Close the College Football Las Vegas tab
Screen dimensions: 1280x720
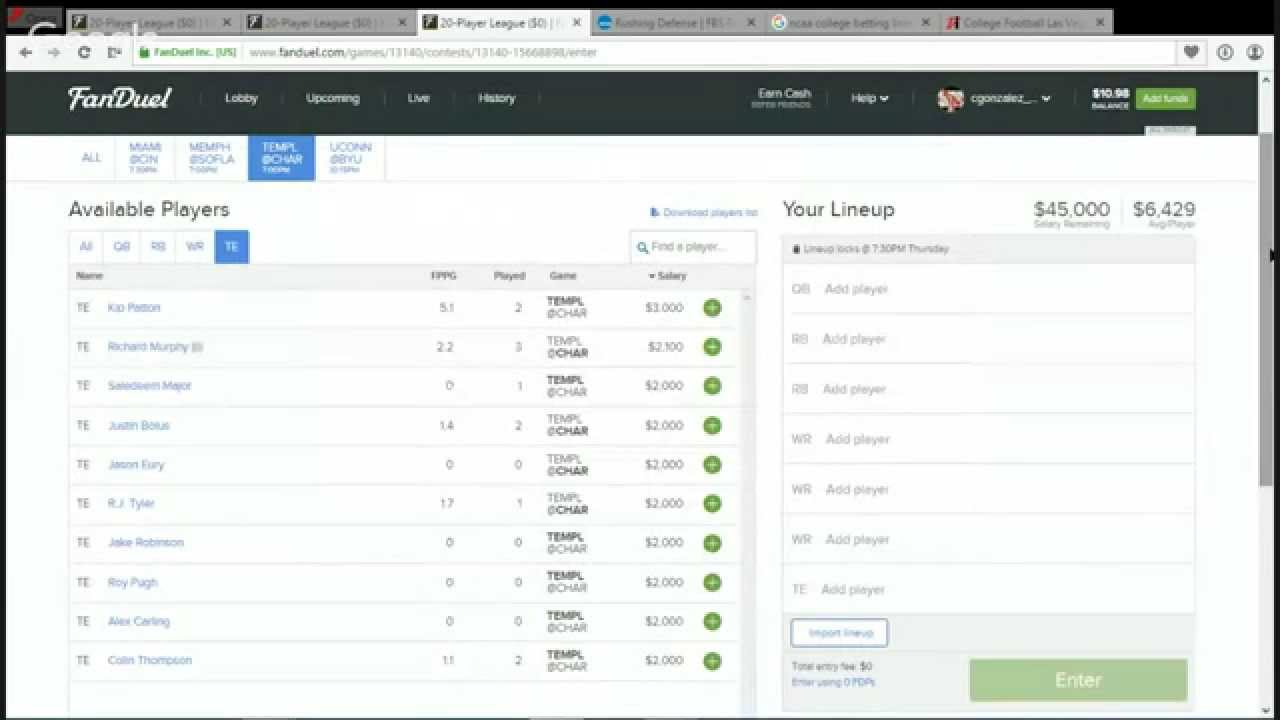(1098, 22)
